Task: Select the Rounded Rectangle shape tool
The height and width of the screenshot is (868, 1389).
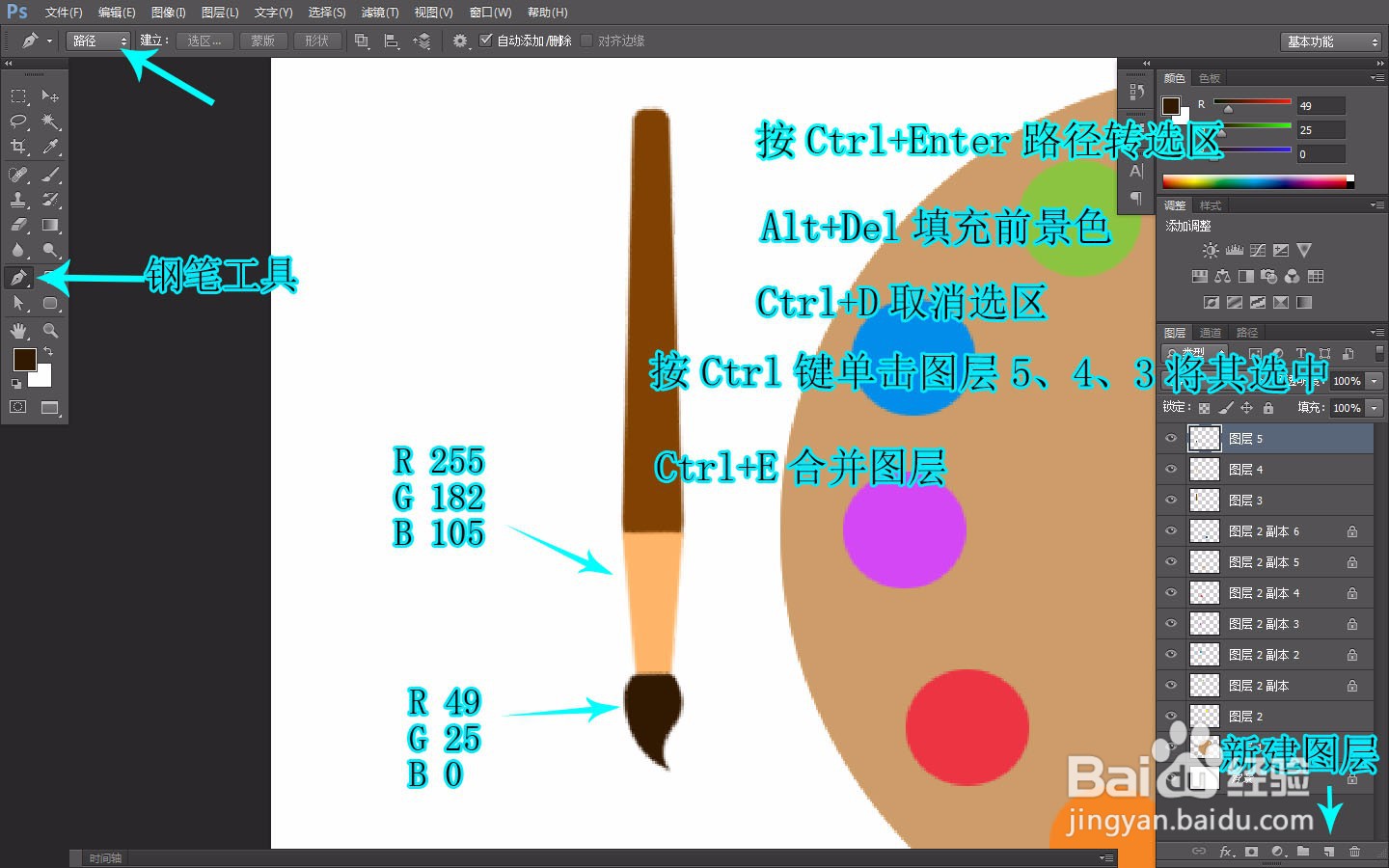Action: 50,303
